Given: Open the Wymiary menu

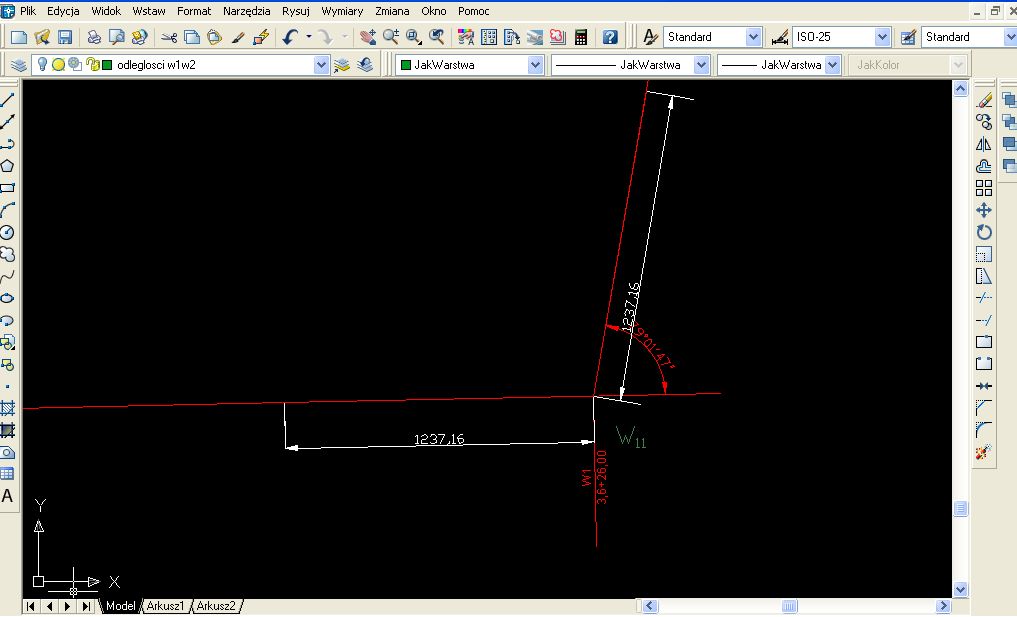Looking at the screenshot, I should tap(342, 11).
